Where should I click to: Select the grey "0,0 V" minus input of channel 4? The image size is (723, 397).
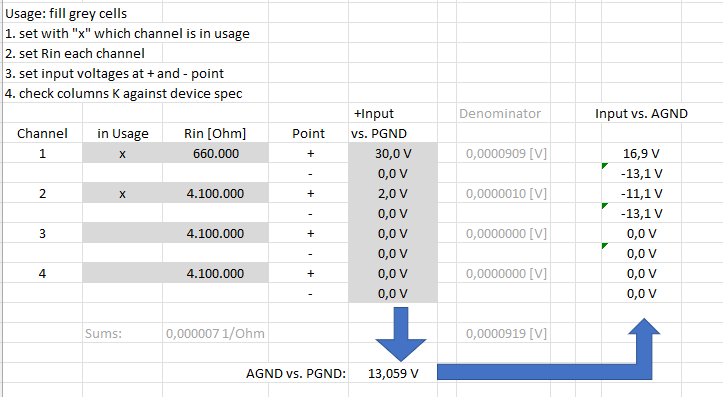point(393,294)
